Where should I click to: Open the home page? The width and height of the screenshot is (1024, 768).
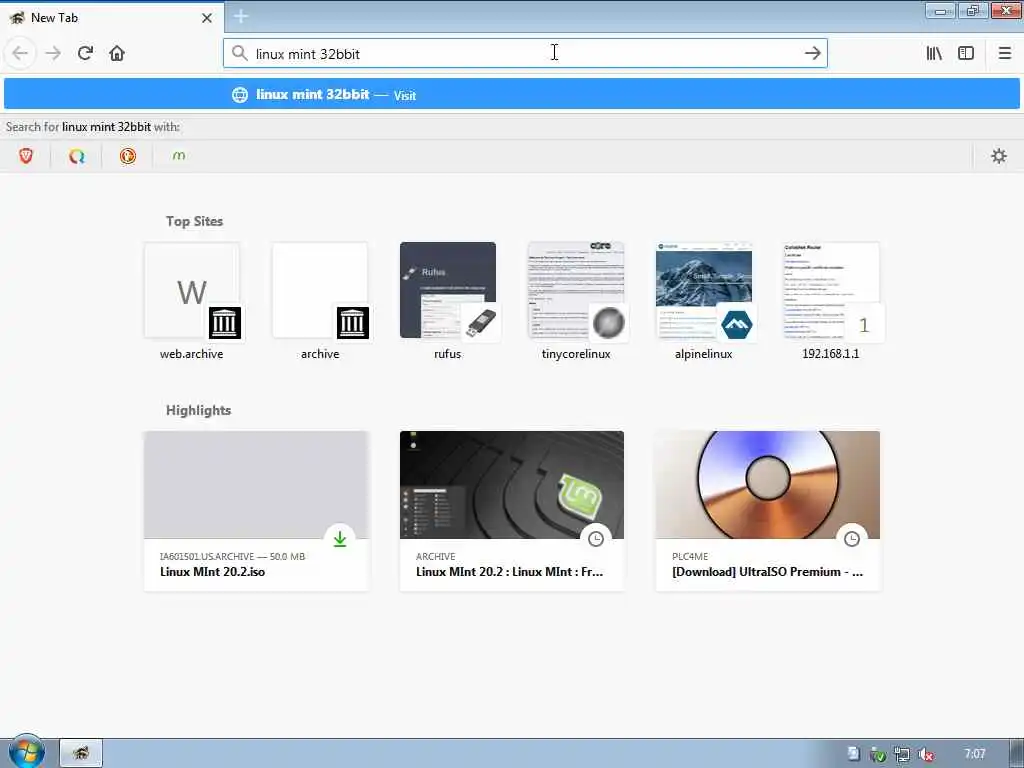tap(117, 54)
